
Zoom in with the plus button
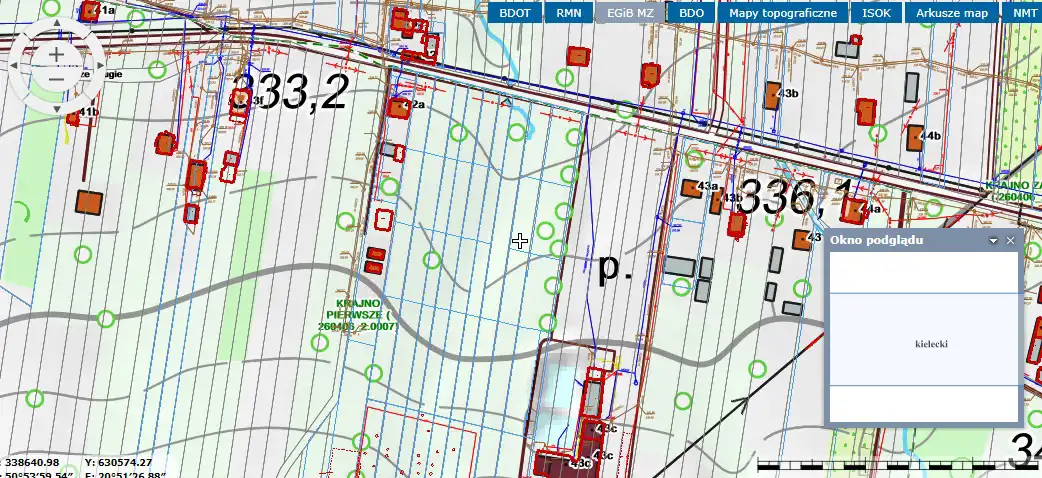pos(57,54)
